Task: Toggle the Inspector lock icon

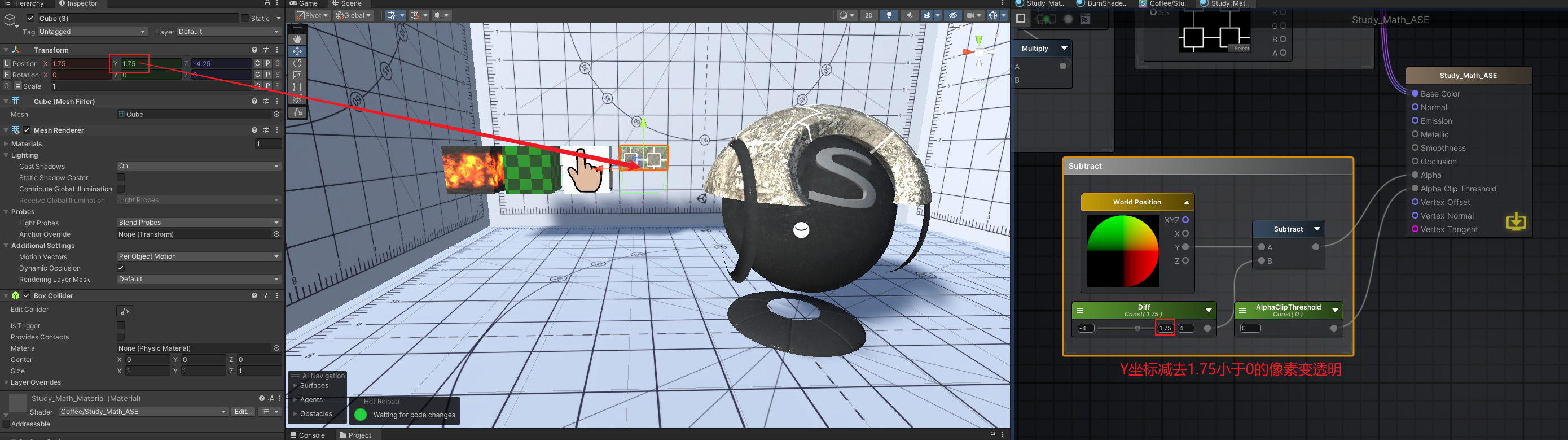Action: [x=267, y=3]
